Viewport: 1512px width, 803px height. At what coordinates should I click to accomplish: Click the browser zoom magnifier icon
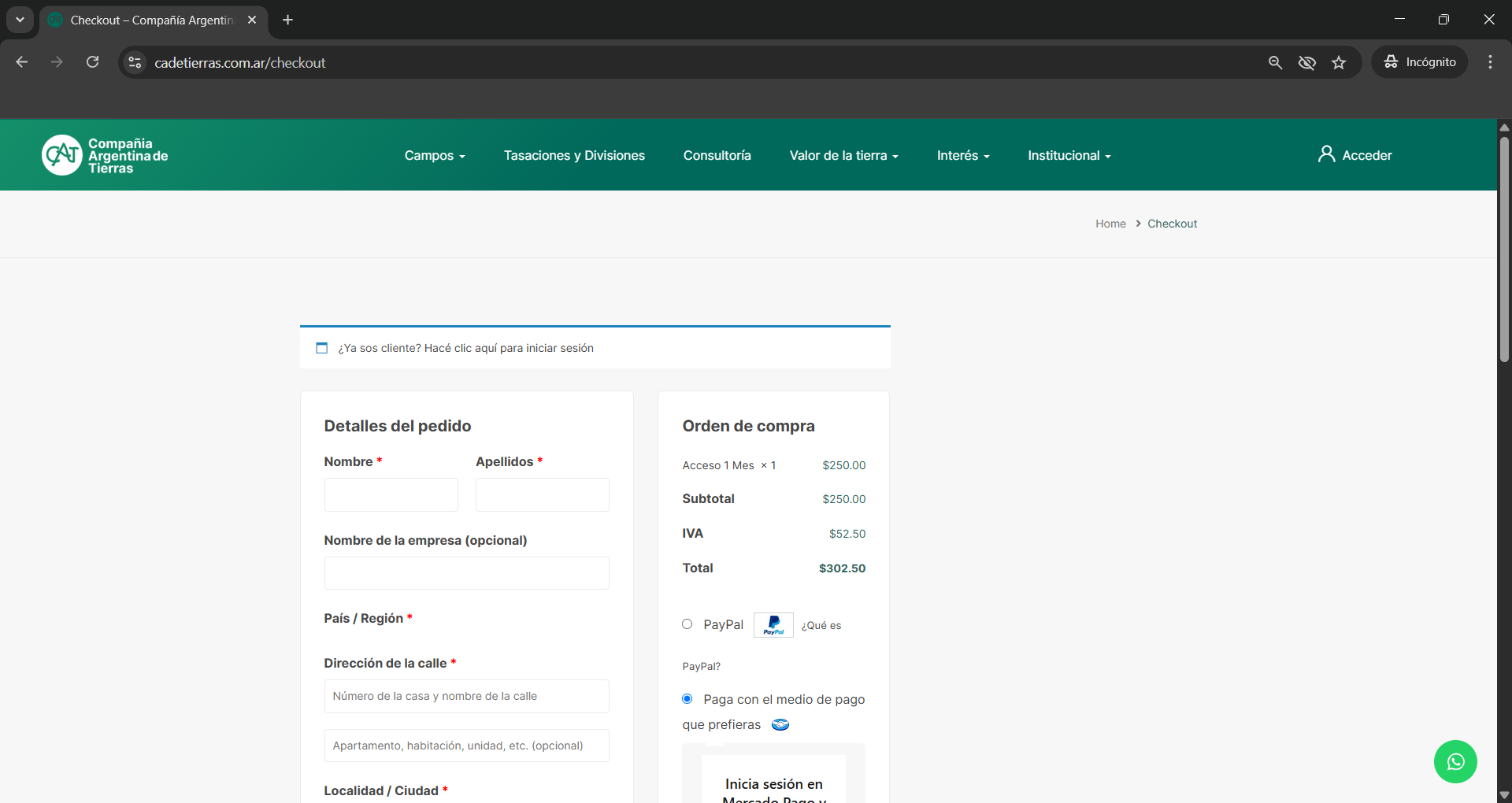coord(1275,63)
